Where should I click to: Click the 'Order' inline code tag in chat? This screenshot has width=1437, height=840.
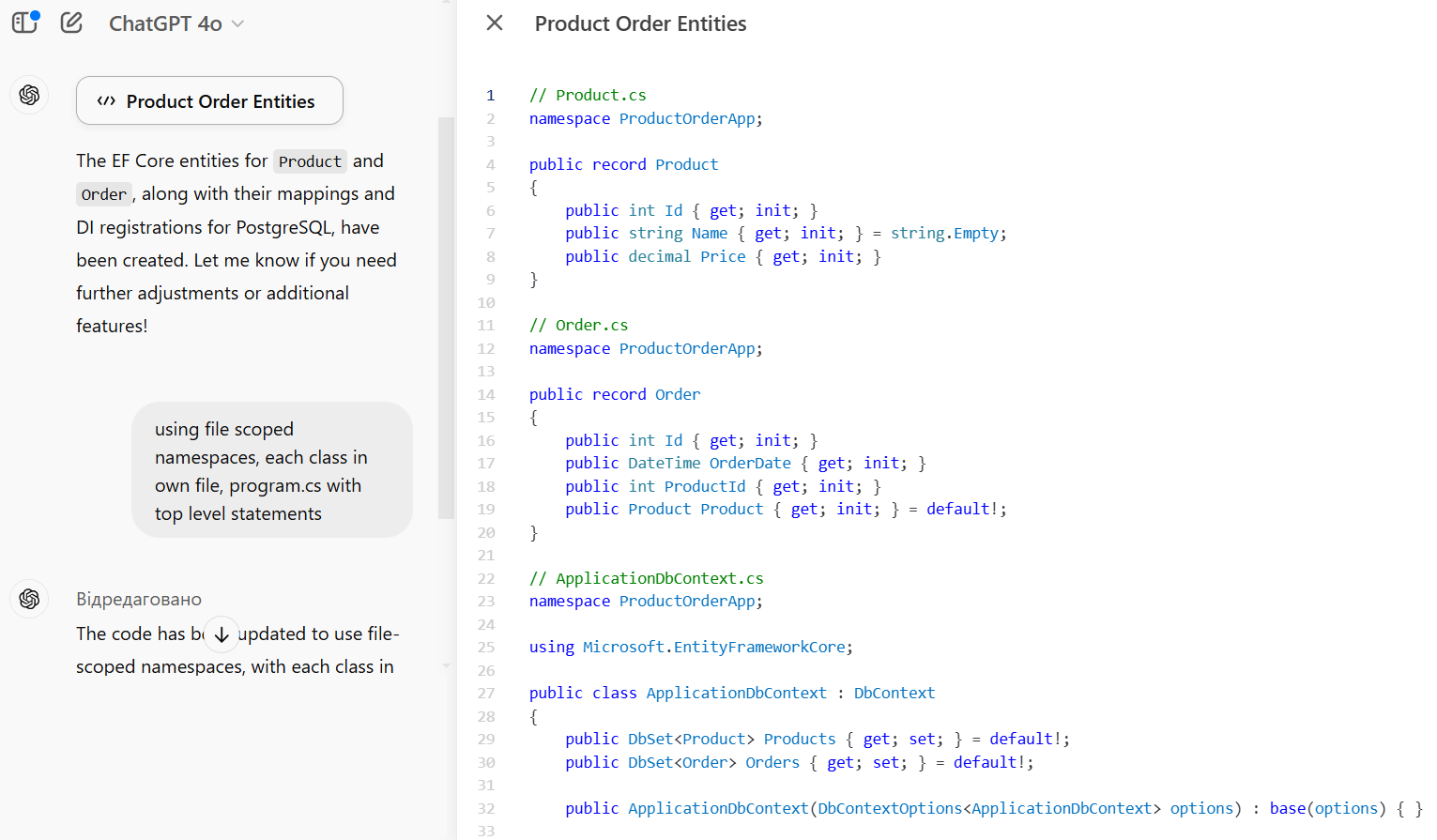point(103,194)
